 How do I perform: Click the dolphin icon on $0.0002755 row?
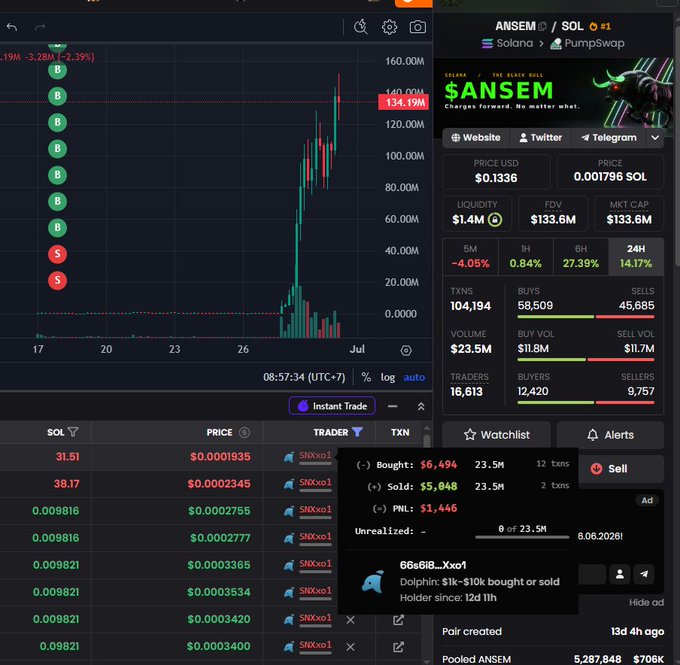point(289,511)
